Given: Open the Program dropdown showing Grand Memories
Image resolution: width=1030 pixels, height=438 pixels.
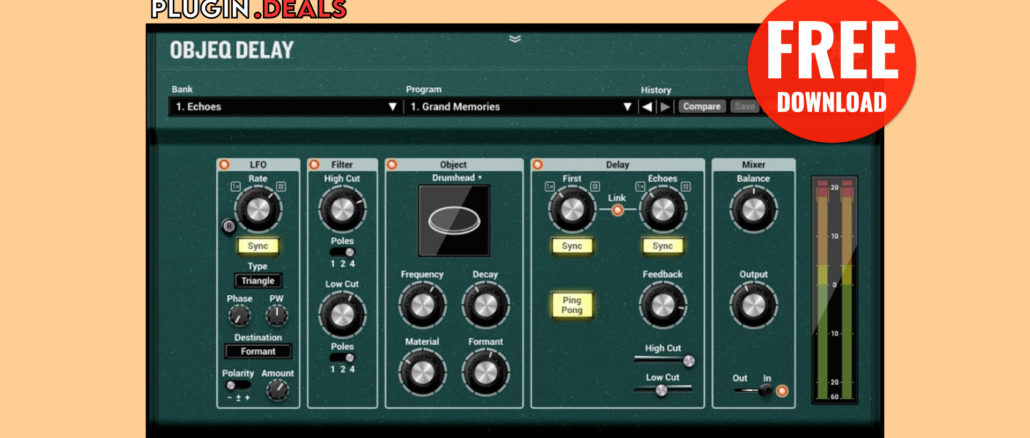Looking at the screenshot, I should pyautogui.click(x=520, y=106).
